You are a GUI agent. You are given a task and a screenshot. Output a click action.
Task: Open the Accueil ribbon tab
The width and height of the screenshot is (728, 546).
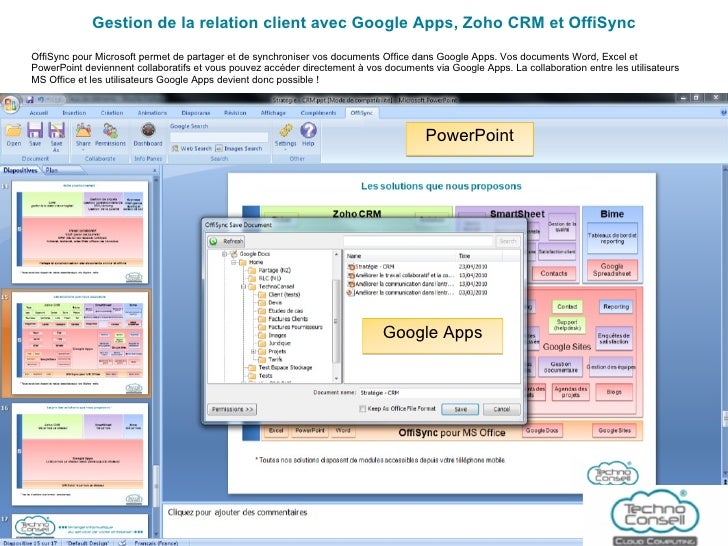click(39, 113)
